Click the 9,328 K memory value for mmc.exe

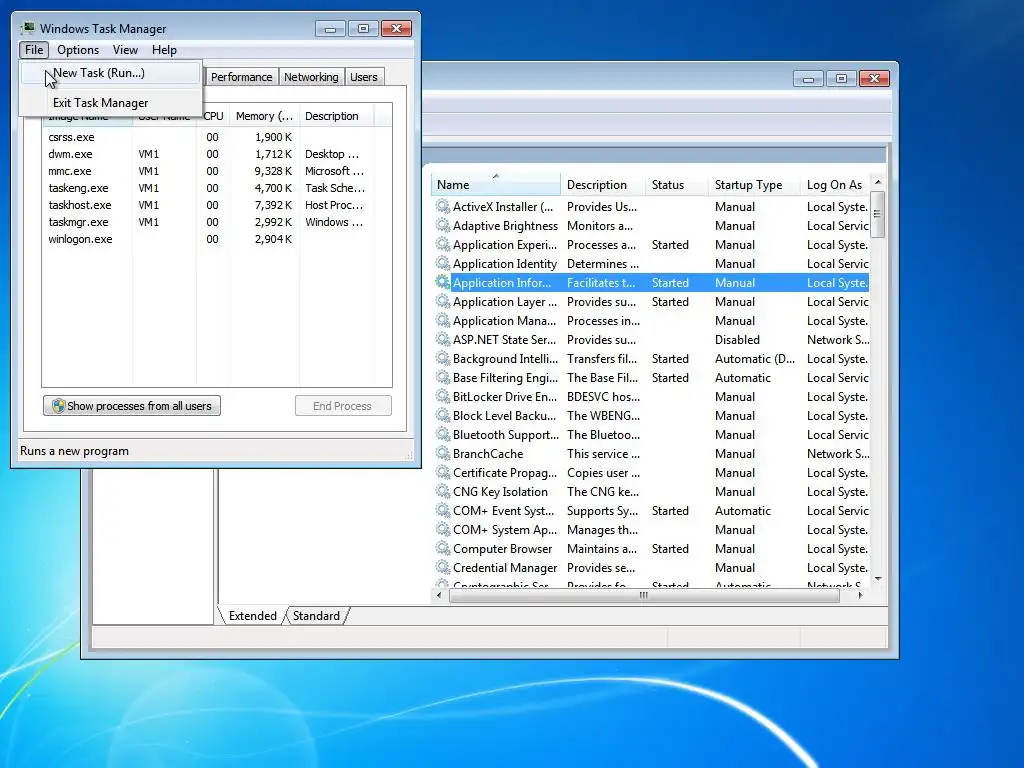point(273,171)
